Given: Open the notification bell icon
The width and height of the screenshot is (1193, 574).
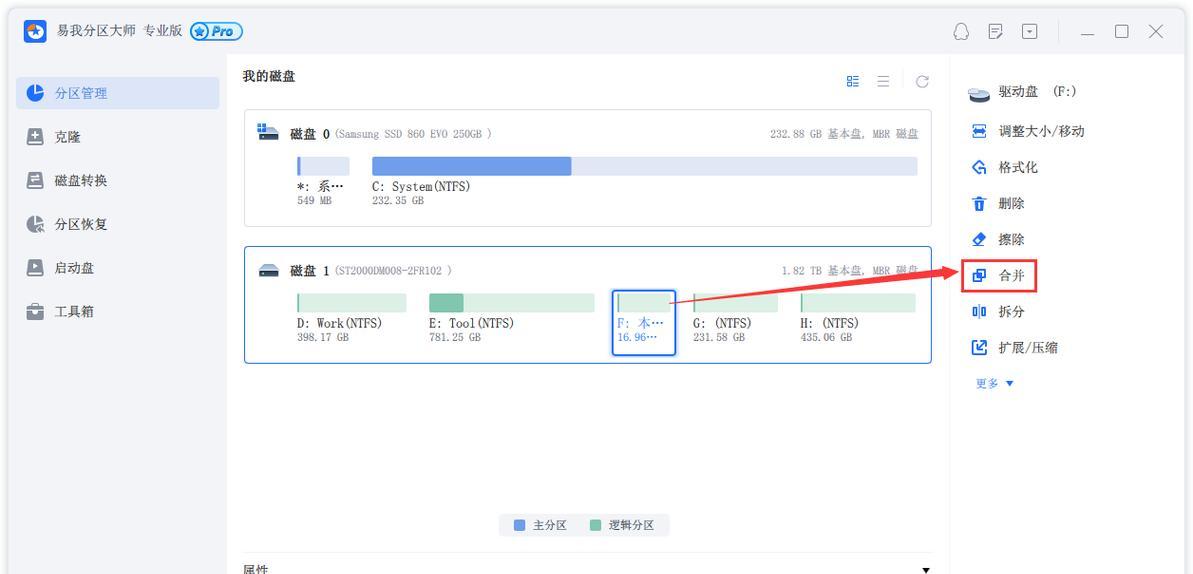Looking at the screenshot, I should pos(961,31).
